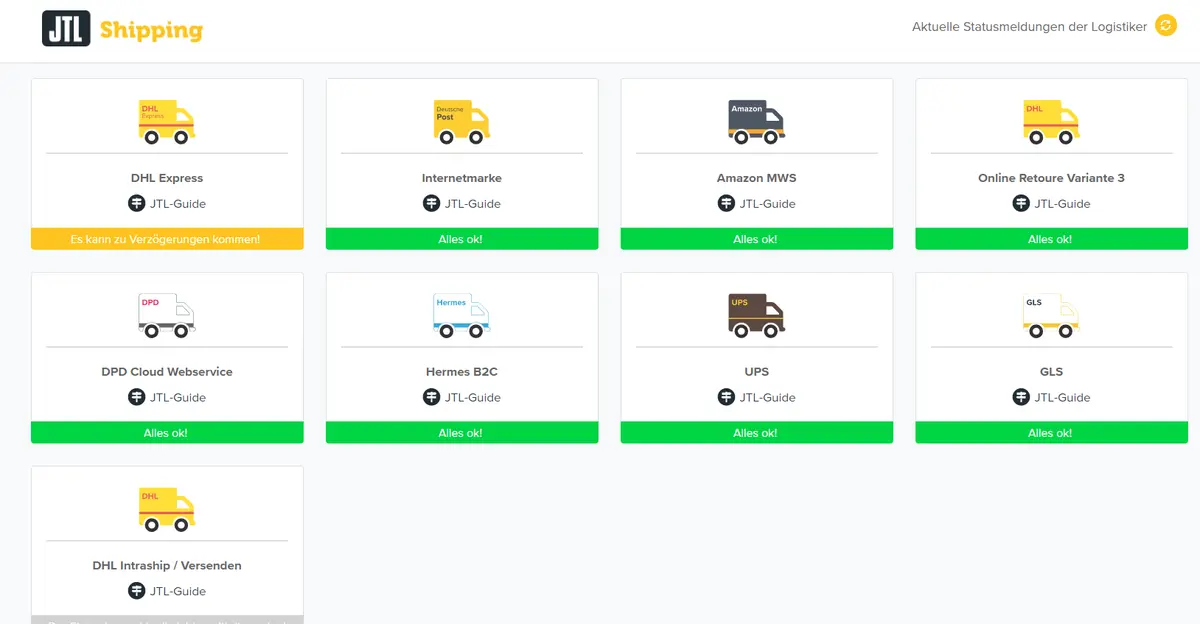Open JTL-Guide link for GLS
This screenshot has width=1200, height=624.
coord(1063,398)
